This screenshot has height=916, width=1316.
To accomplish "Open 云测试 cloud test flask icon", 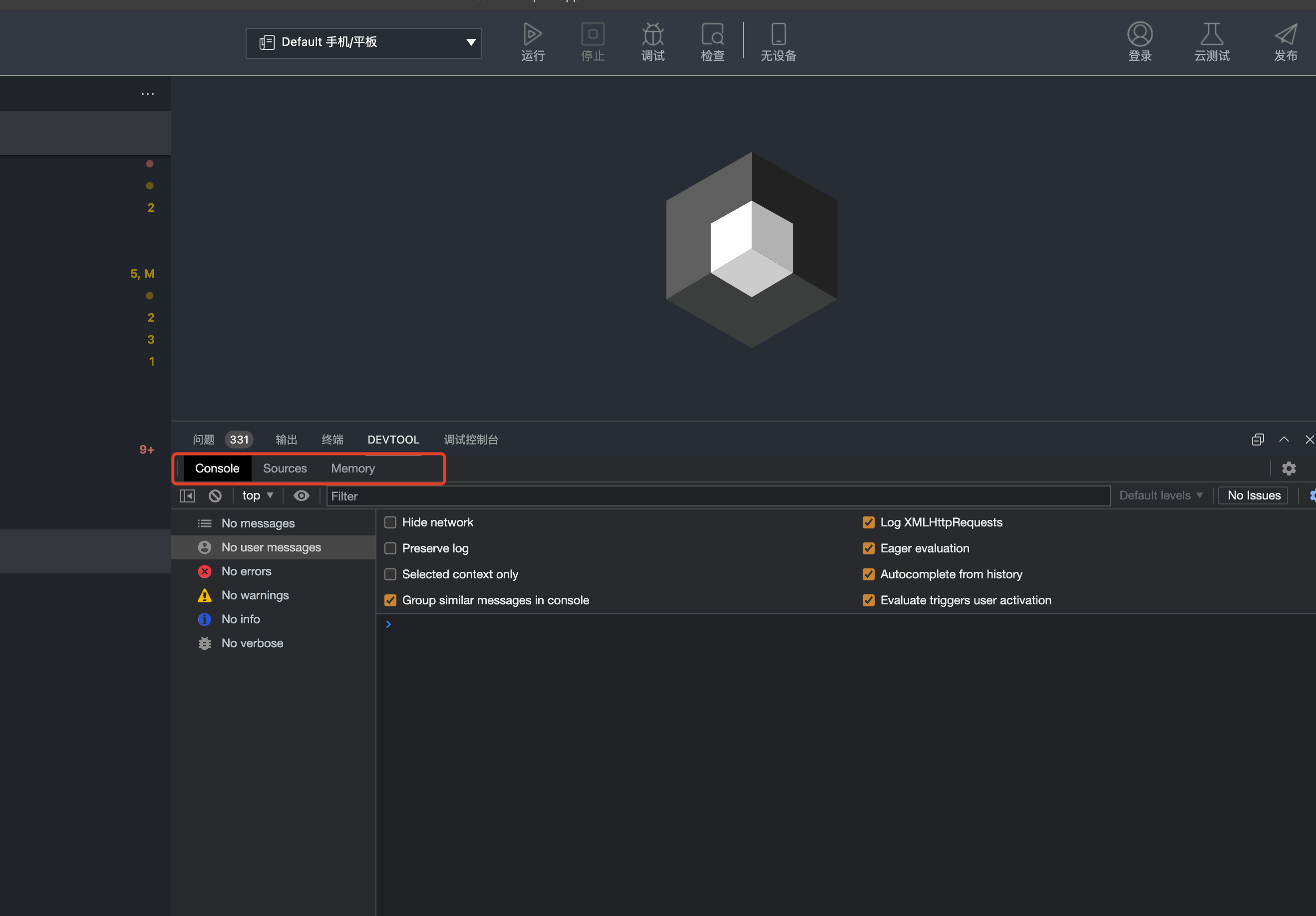I will click(x=1212, y=34).
